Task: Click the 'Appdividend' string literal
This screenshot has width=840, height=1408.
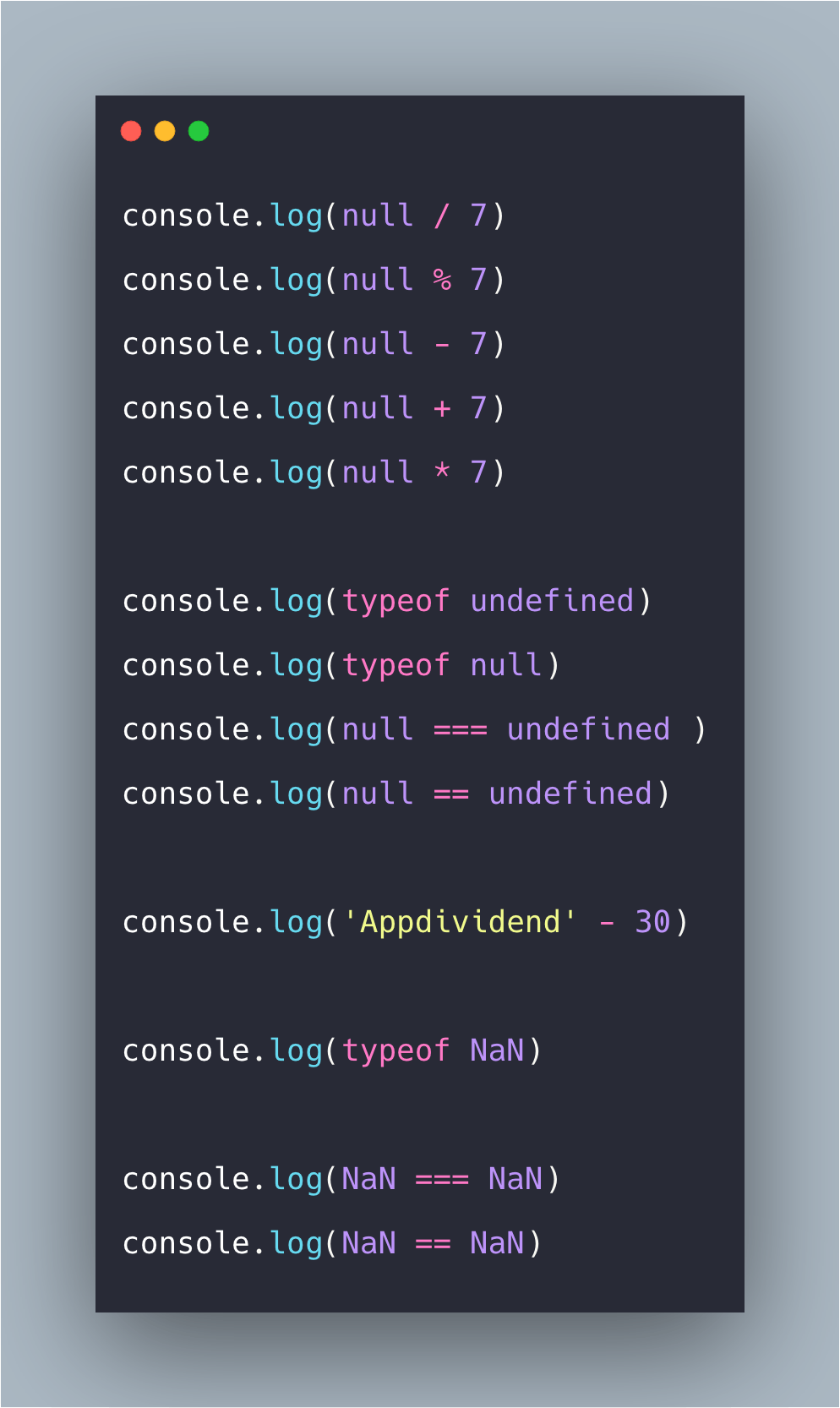Action: [x=461, y=922]
